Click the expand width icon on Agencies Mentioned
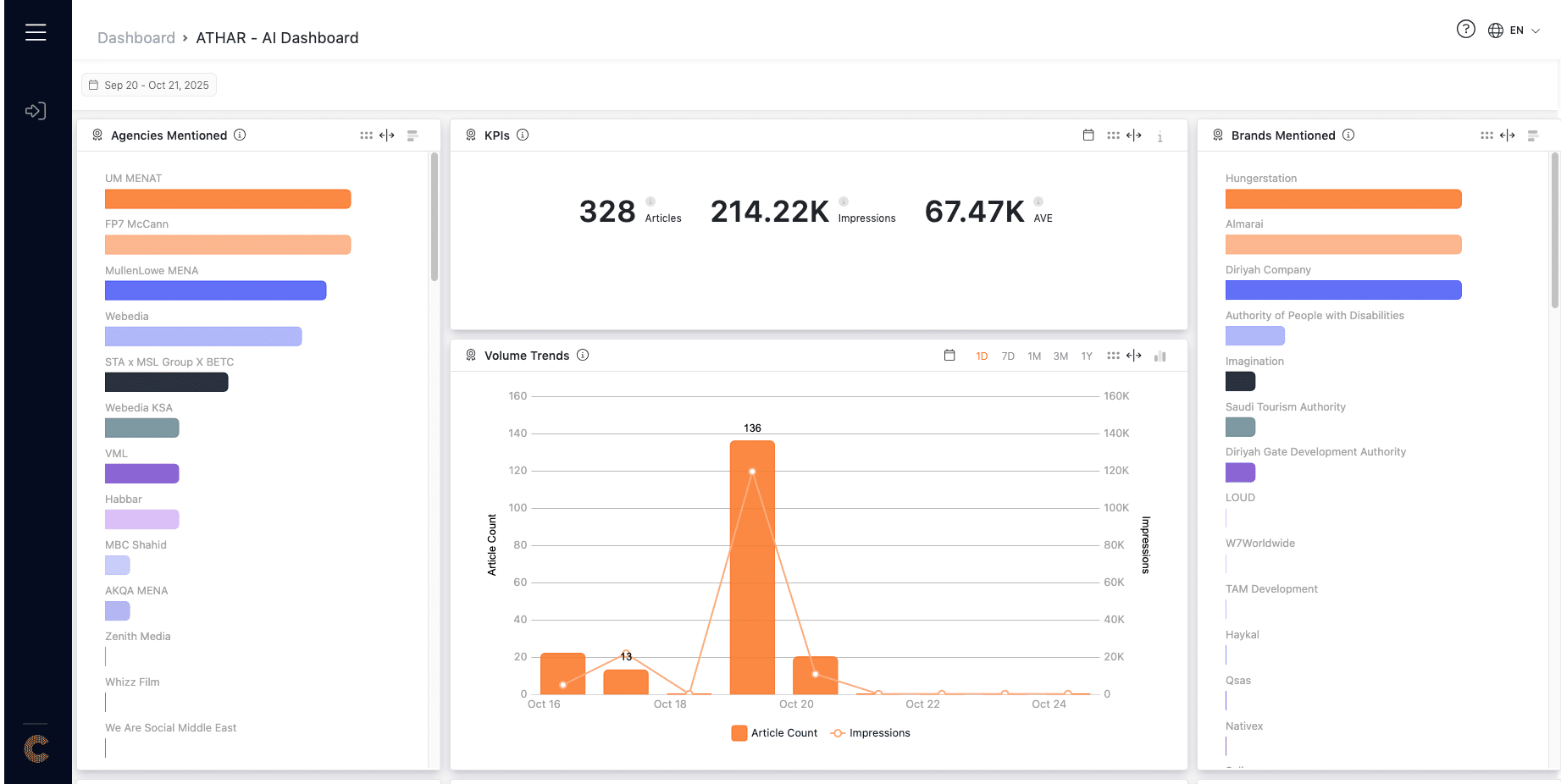This screenshot has width=1561, height=784. [x=387, y=135]
